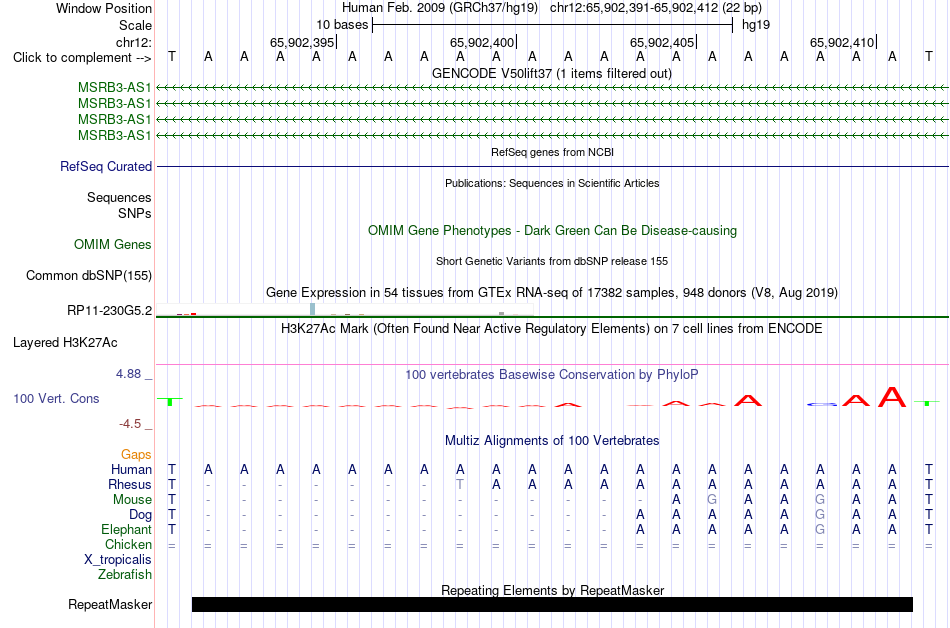The height and width of the screenshot is (628, 950).
Task: Click the leading T base in sequence row
Action: [172, 57]
